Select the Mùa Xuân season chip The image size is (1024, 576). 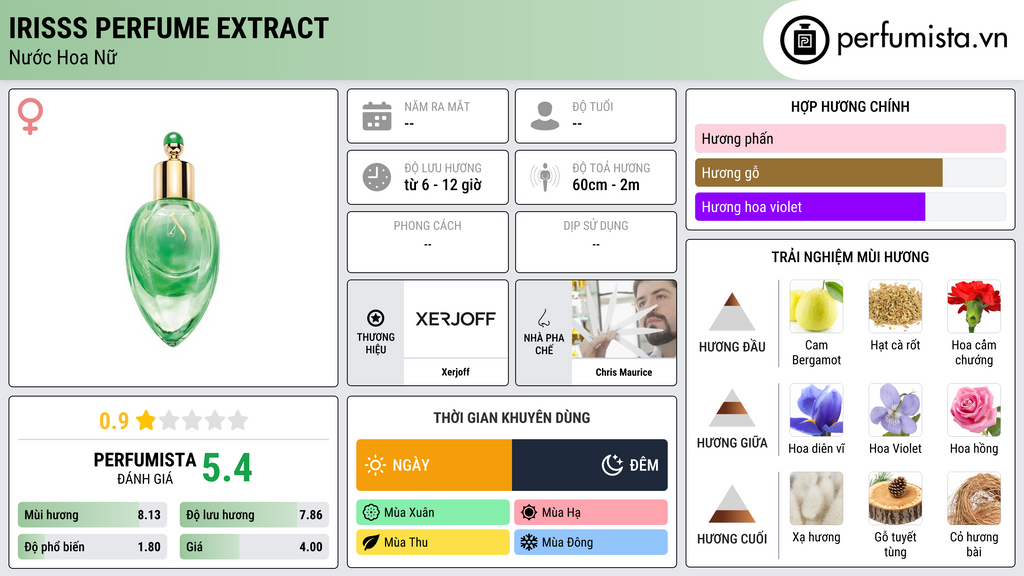pos(432,513)
